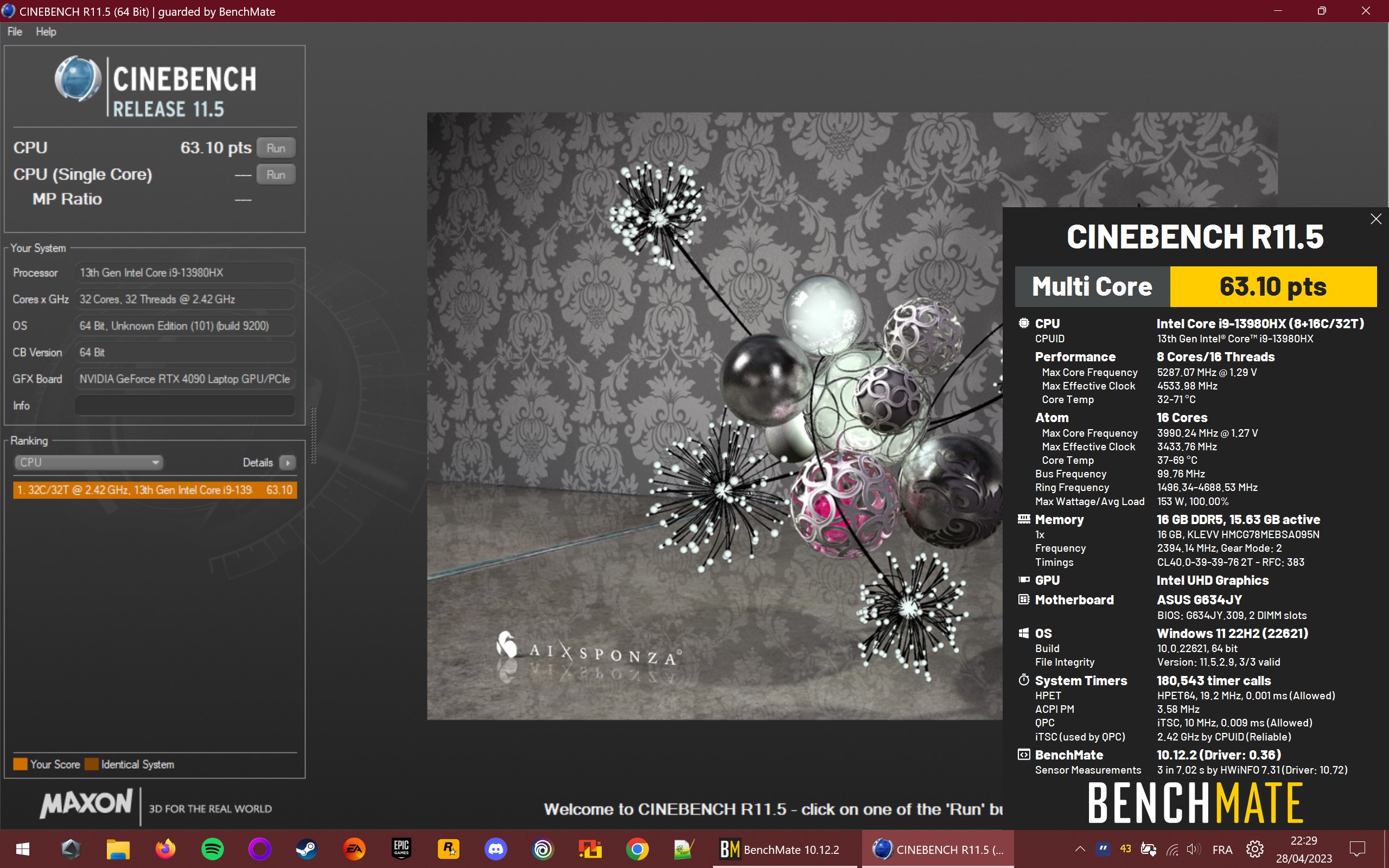Click the panel splitter grip handle
Viewport: 1389px width, 868px height.
[x=314, y=435]
